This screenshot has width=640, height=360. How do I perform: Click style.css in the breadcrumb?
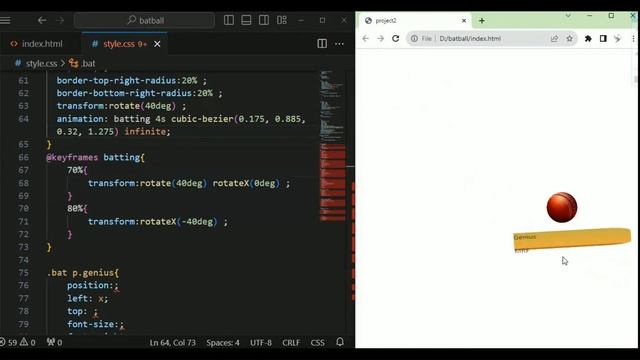tap(41, 64)
